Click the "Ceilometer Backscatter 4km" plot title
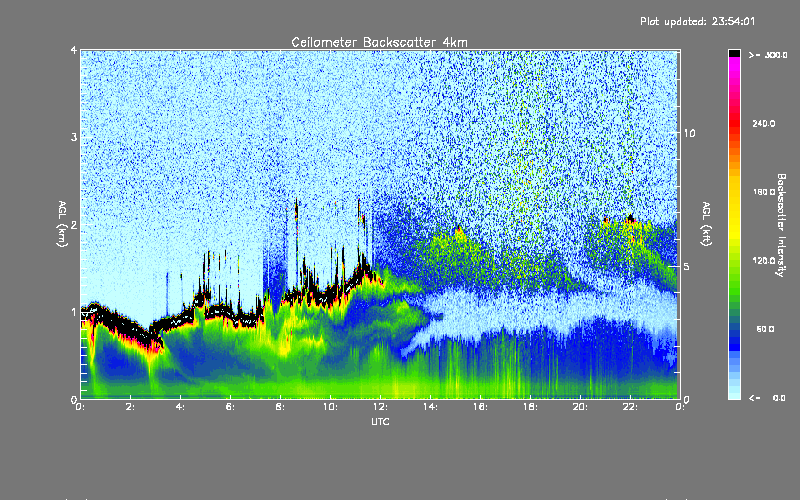This screenshot has width=800, height=500. pos(379,42)
